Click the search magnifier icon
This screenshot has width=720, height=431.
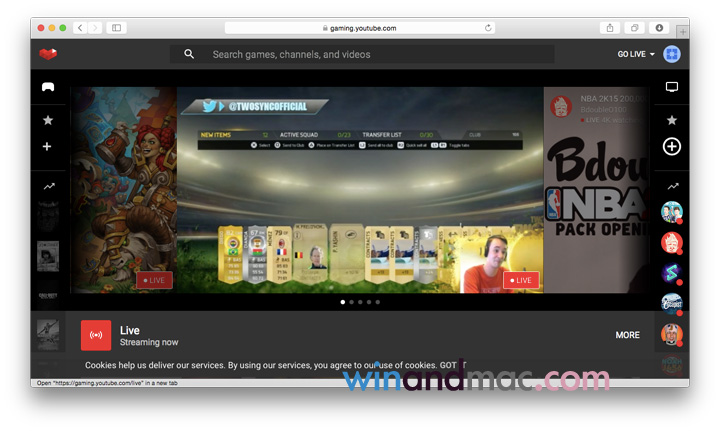pyautogui.click(x=189, y=54)
